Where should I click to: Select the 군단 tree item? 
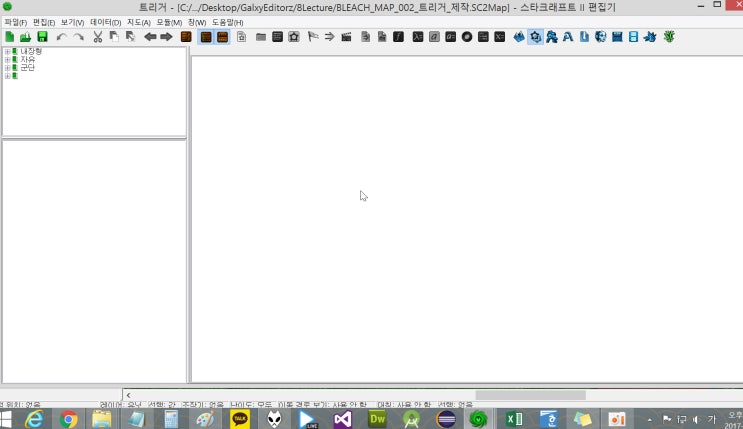tap(27, 67)
